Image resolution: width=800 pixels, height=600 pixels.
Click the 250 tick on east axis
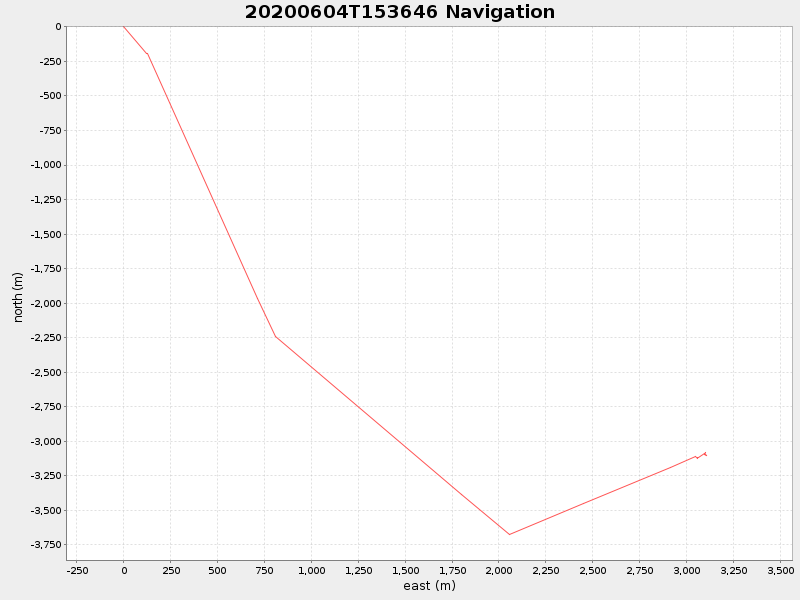171,570
